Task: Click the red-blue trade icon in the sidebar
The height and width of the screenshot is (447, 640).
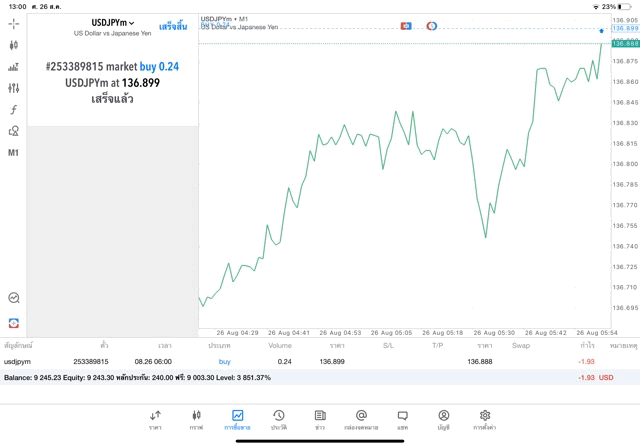Action: click(13, 323)
